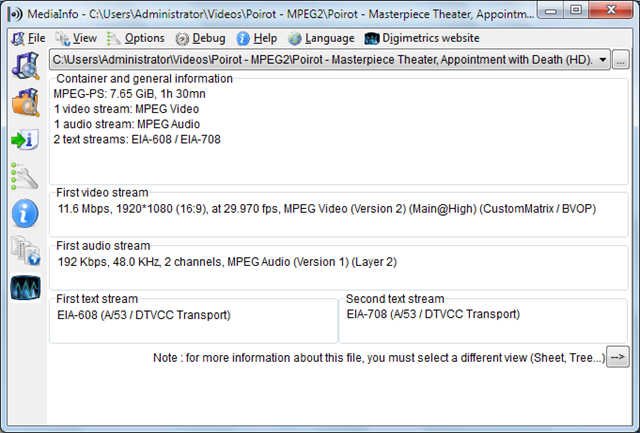This screenshot has height=433, width=640.
Task: Click the documents and globe sidebar icon
Action: pos(25,250)
